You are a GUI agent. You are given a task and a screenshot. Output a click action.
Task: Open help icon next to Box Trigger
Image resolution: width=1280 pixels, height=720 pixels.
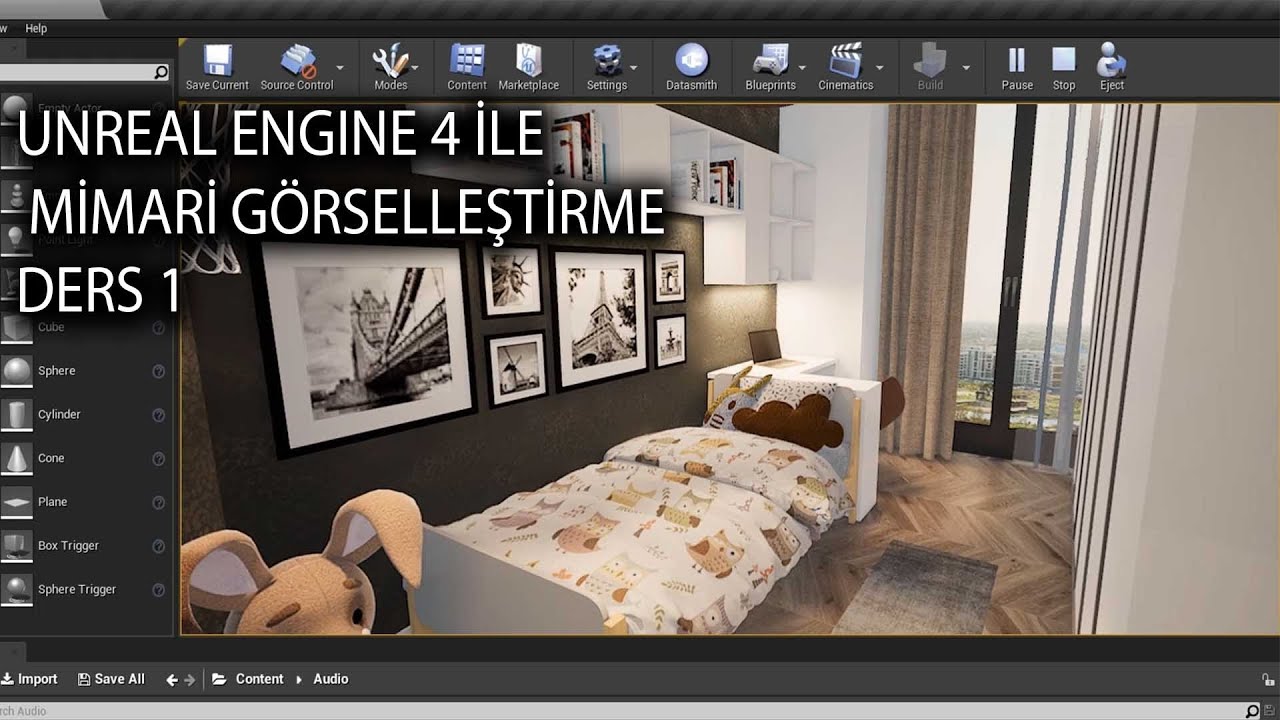pyautogui.click(x=158, y=546)
